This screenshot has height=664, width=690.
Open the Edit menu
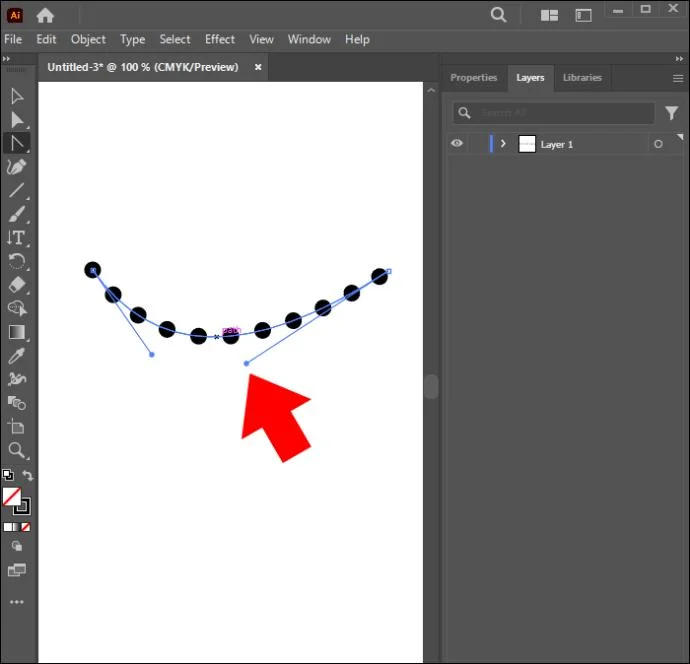pos(46,40)
